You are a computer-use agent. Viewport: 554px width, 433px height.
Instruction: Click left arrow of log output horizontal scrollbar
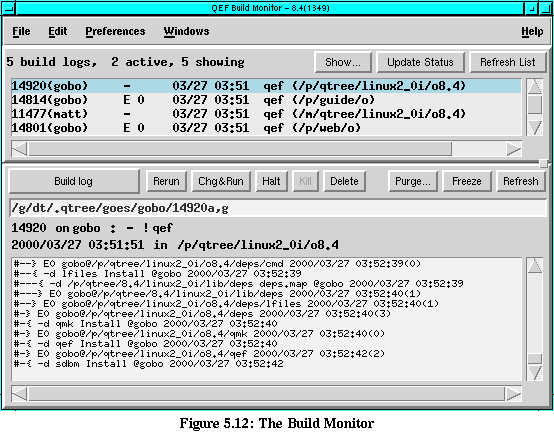[x=19, y=394]
